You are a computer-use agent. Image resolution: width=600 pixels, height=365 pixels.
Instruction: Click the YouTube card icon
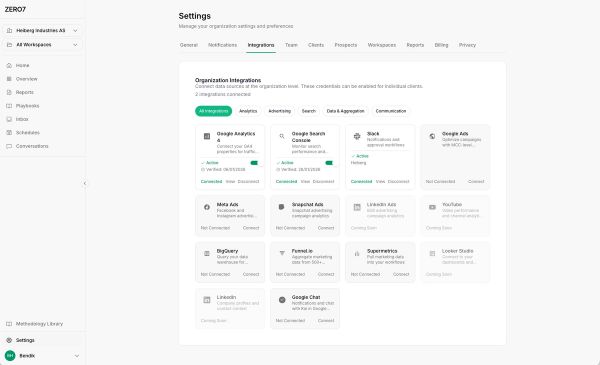[x=432, y=207]
